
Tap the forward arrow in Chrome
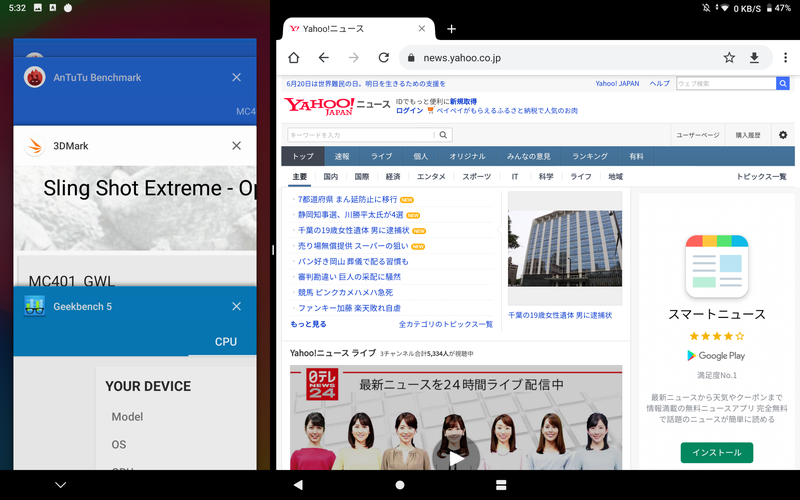(x=354, y=58)
